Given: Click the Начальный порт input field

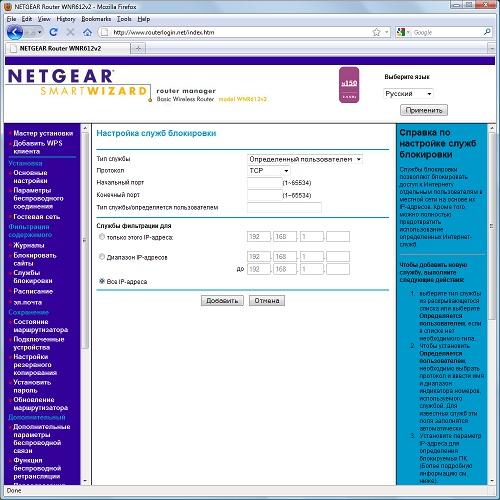Looking at the screenshot, I should coord(265,183).
